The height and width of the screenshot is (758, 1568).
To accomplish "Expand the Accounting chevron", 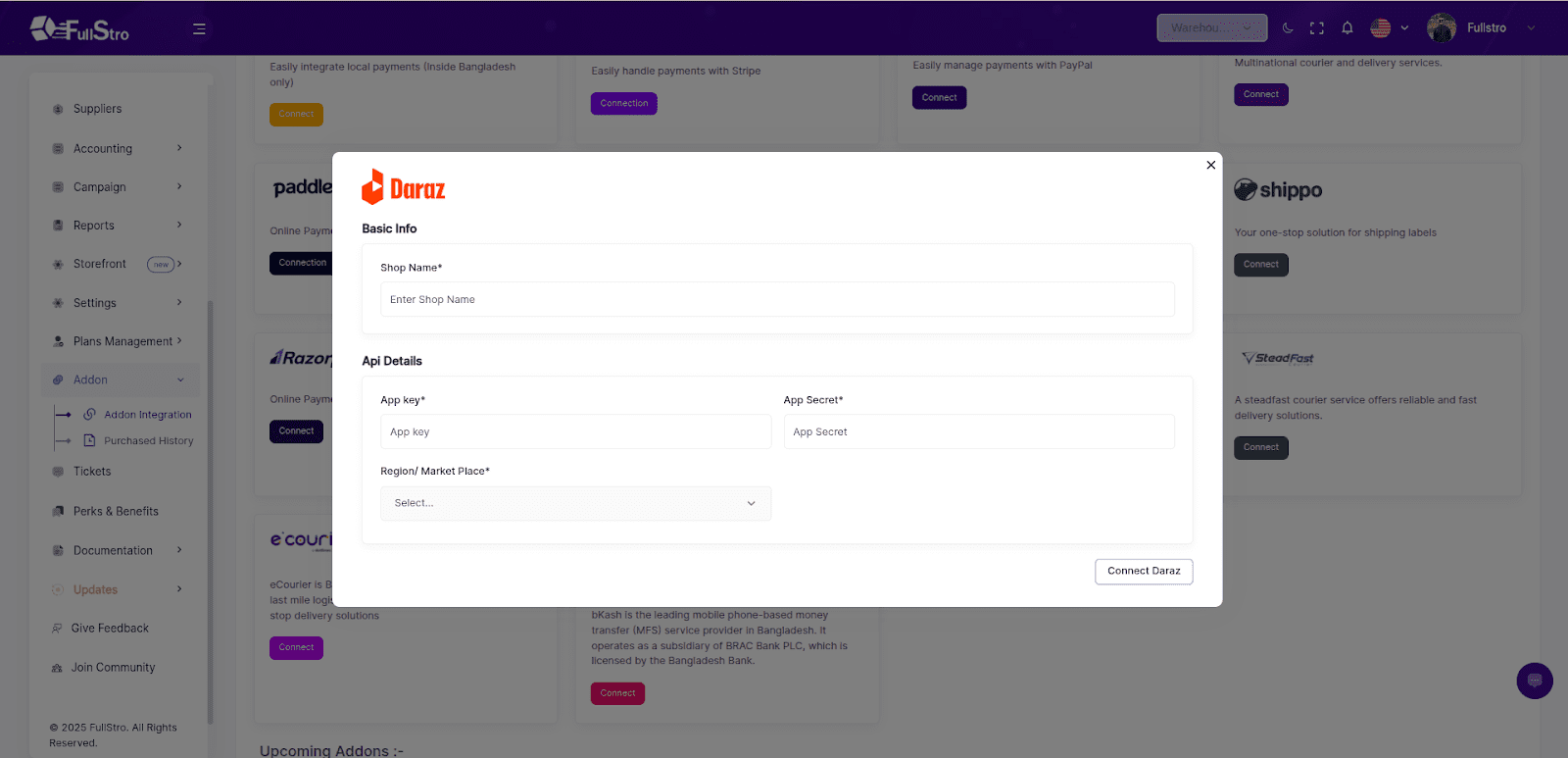I will pyautogui.click(x=179, y=148).
